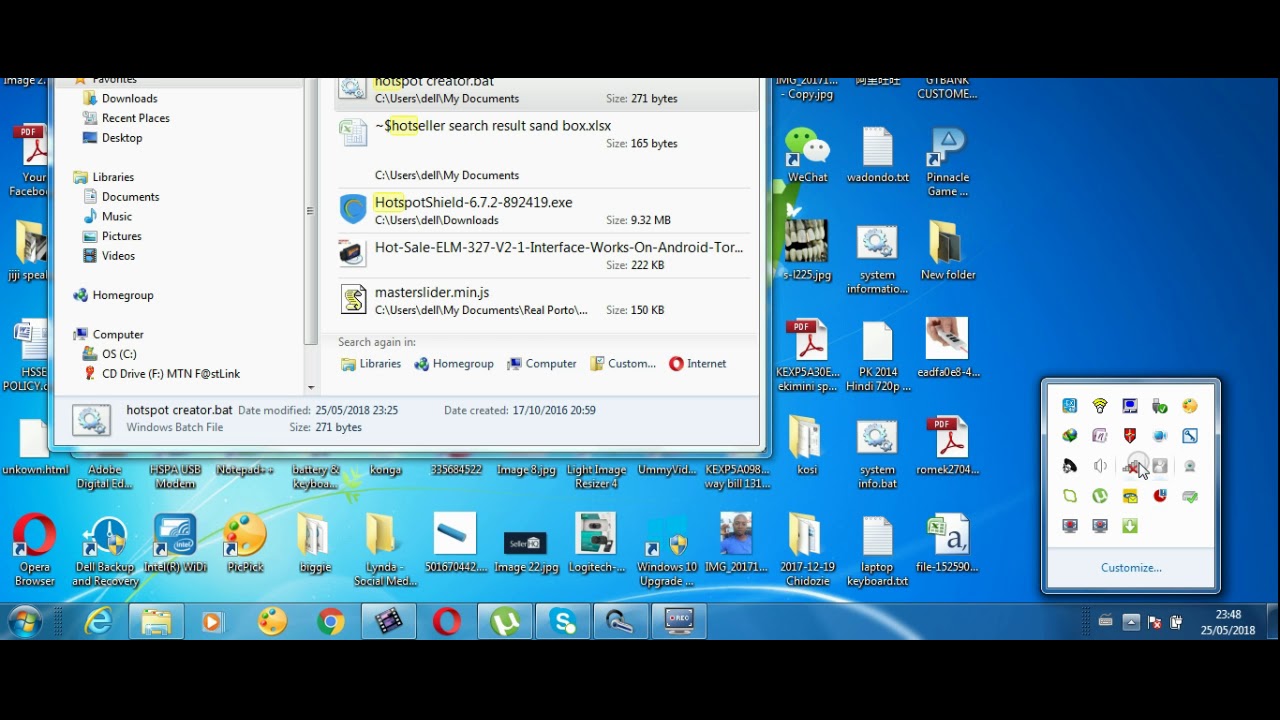The image size is (1280, 720).
Task: Click the red shield antivirus tray icon
Action: (x=1130, y=436)
